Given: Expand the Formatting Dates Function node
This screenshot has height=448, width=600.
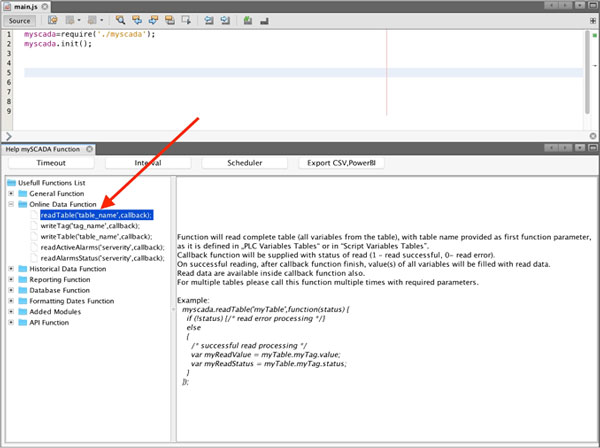Looking at the screenshot, I should (x=11, y=301).
